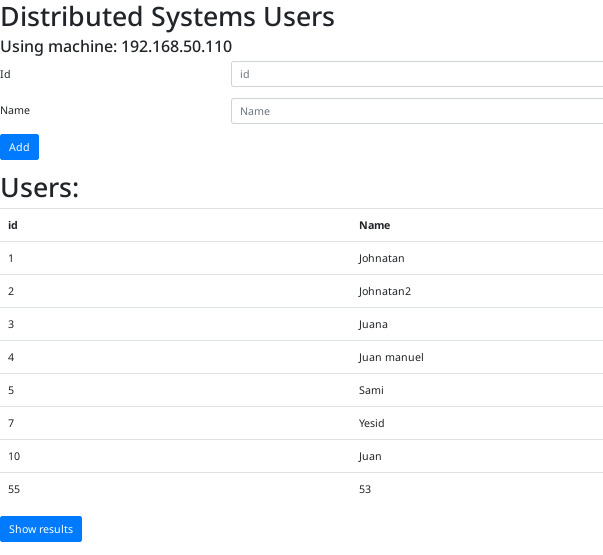Click the id 55 cell
This screenshot has height=555, width=603.
click(x=14, y=489)
